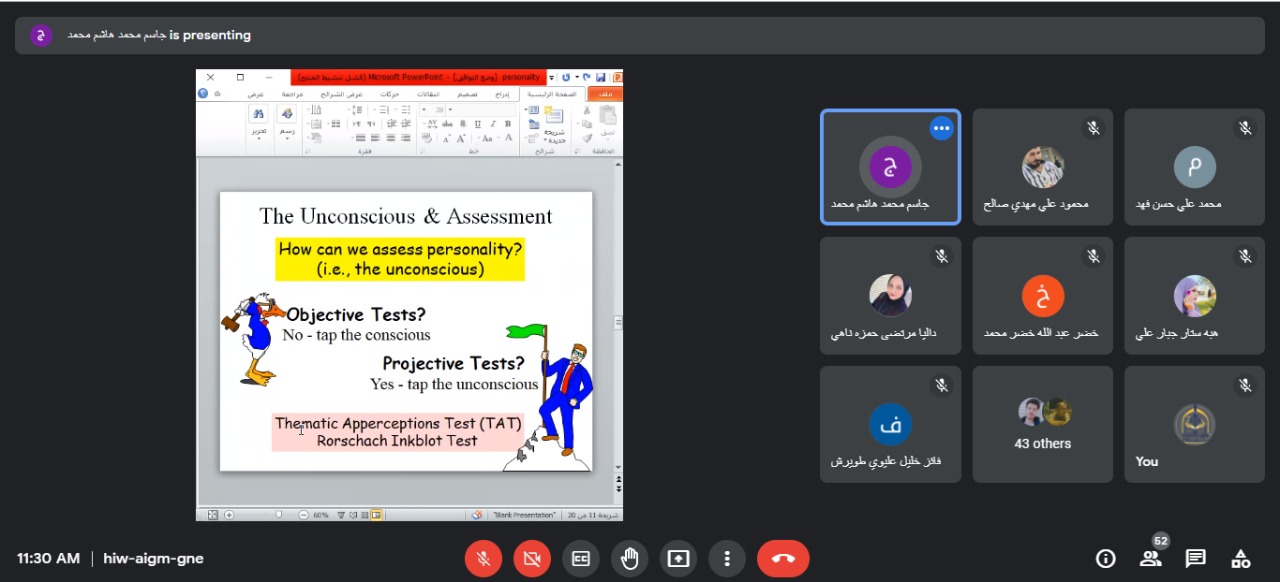
Task: Show the people list with 52 badge
Action: tap(1150, 558)
